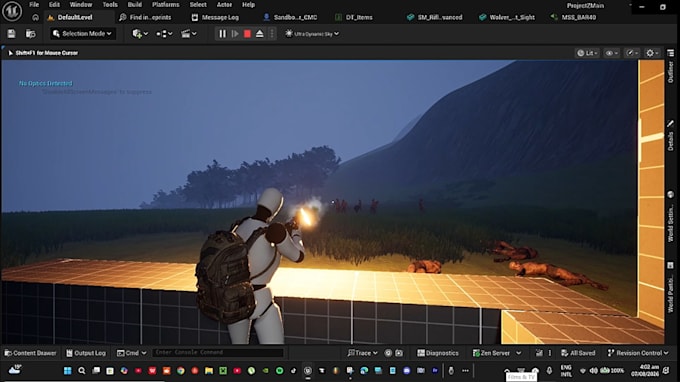Open the Lit view mode dropdown

[587, 53]
